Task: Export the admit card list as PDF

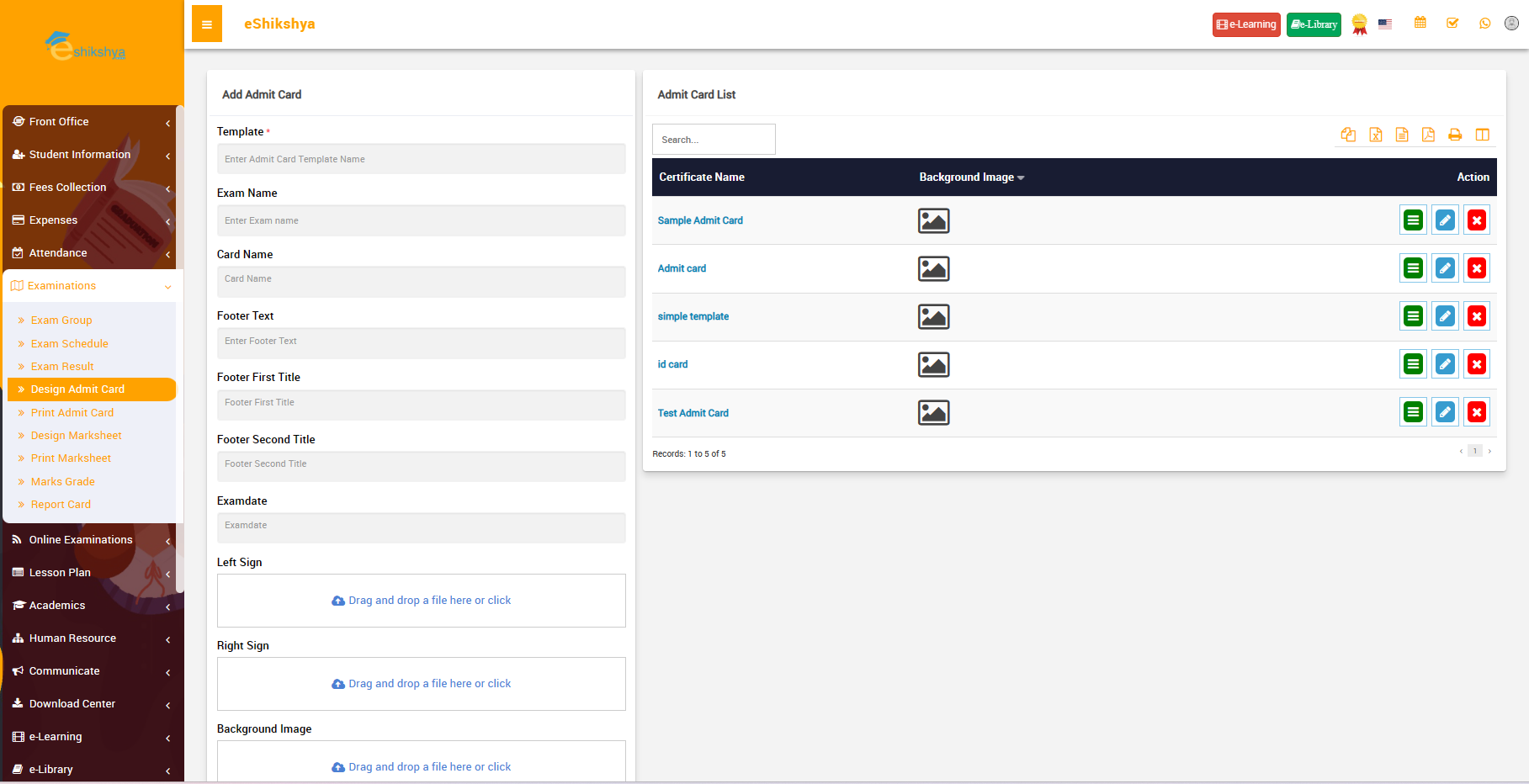Action: [x=1428, y=135]
